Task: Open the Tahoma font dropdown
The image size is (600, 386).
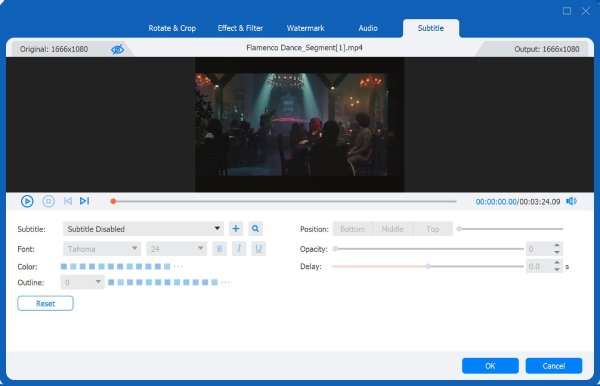Action: click(102, 249)
